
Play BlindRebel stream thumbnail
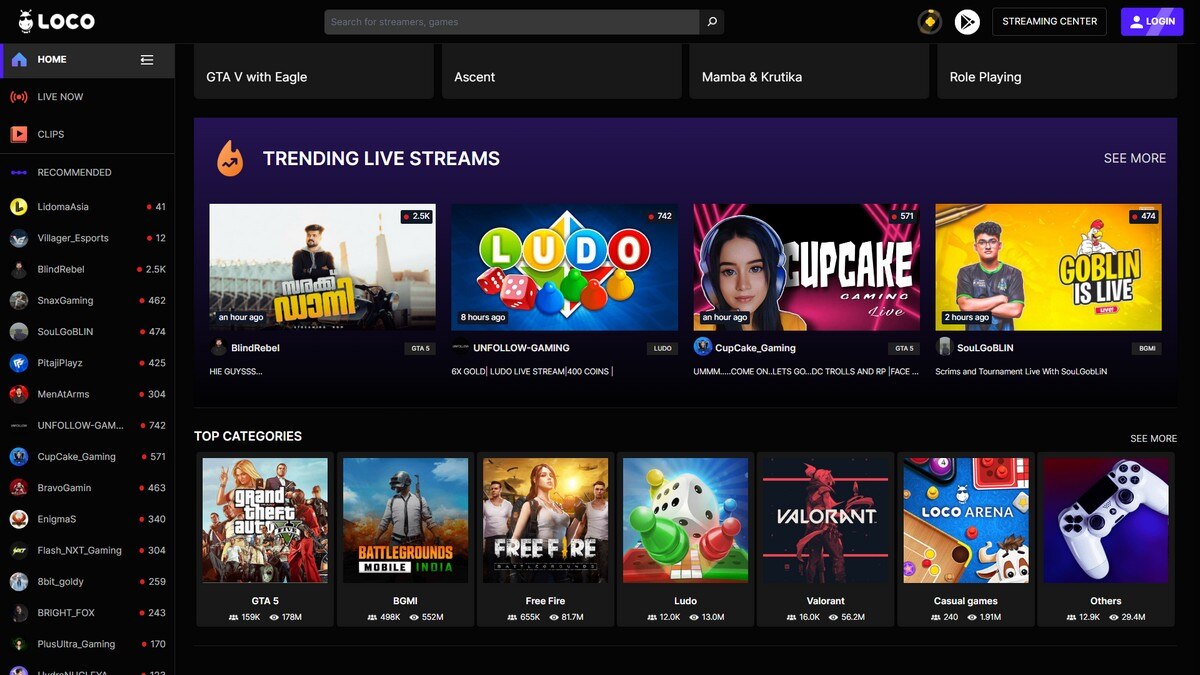coord(322,267)
